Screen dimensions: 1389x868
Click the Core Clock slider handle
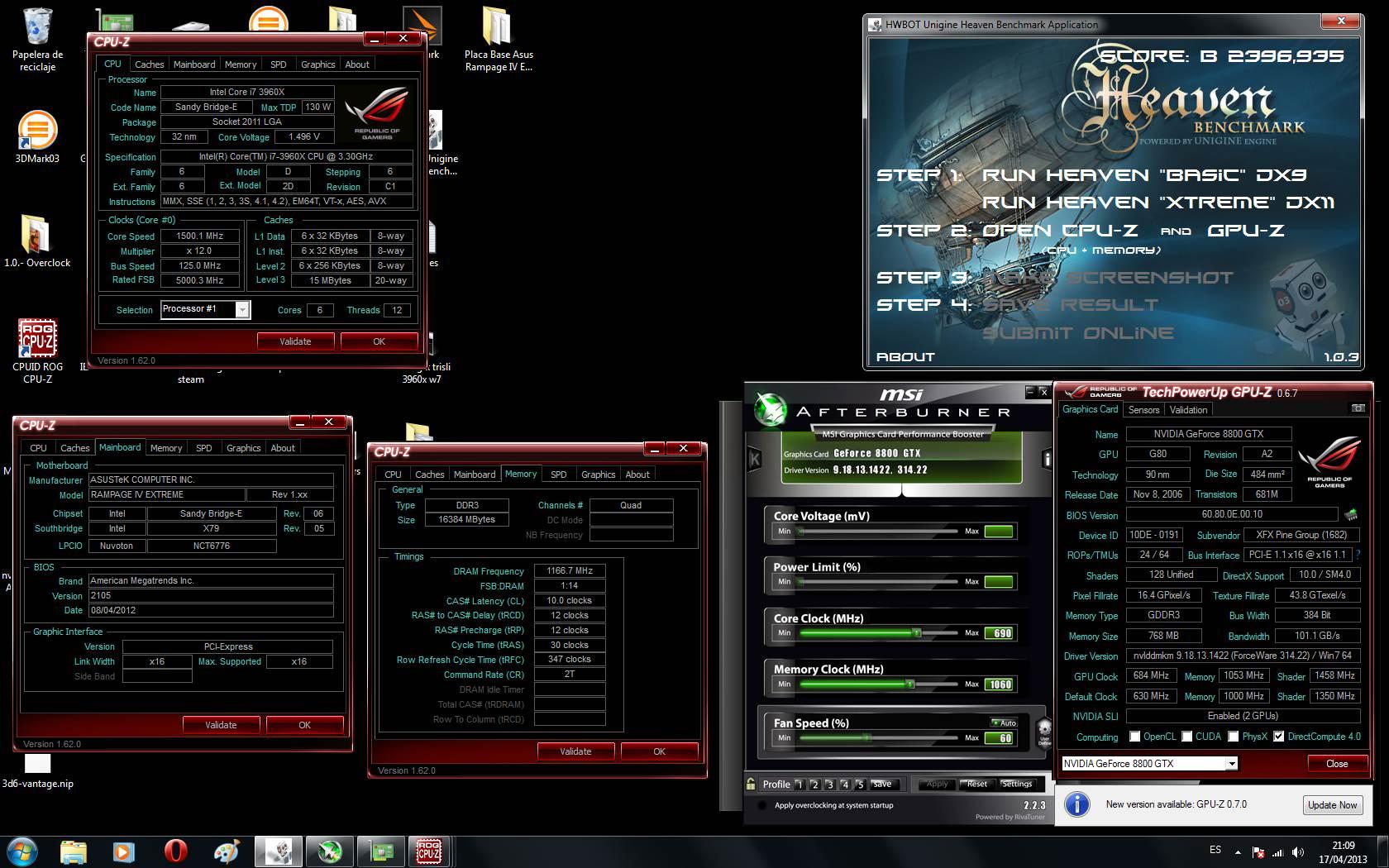pyautogui.click(x=916, y=632)
